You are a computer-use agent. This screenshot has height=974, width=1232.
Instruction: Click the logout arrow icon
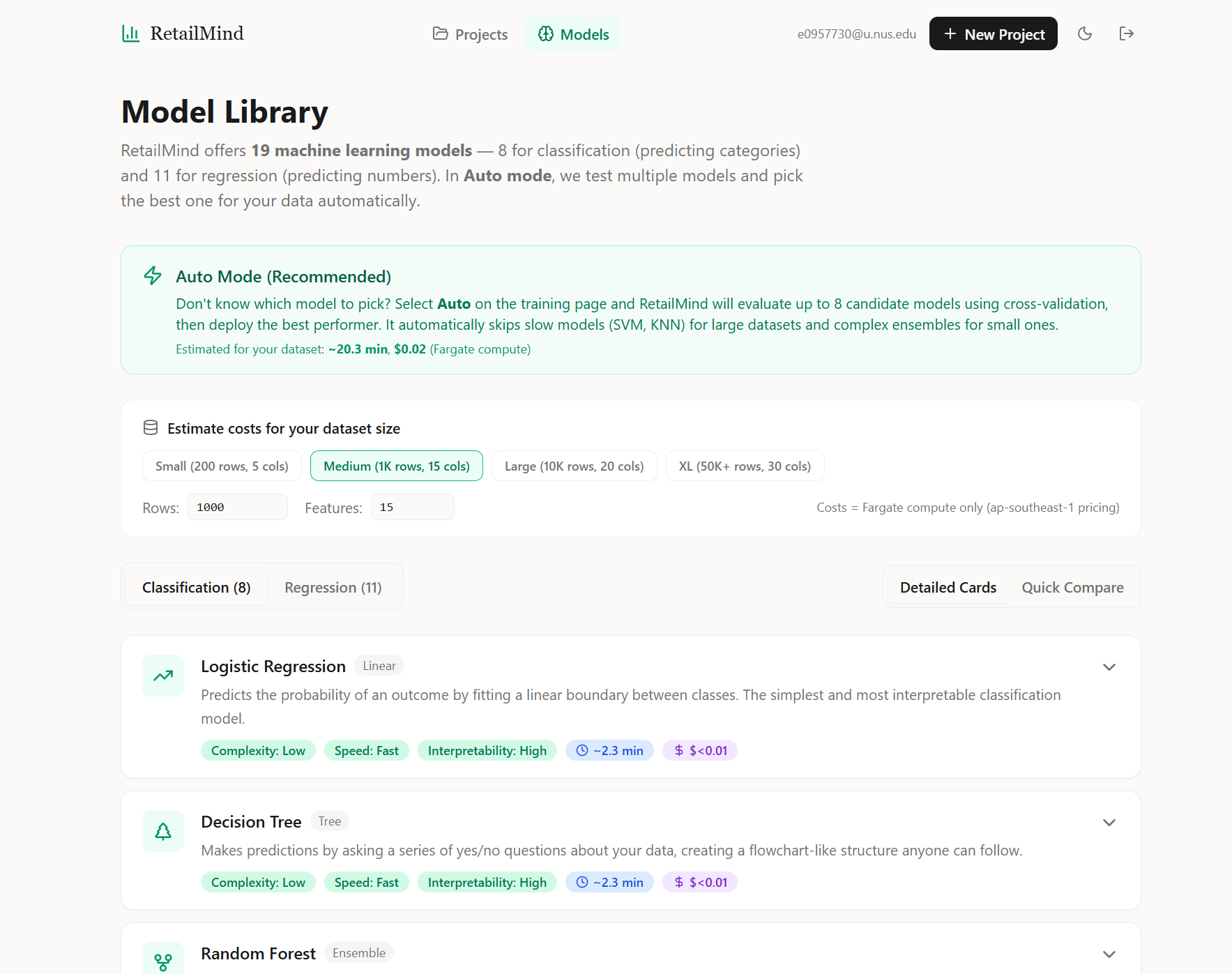[x=1127, y=33]
